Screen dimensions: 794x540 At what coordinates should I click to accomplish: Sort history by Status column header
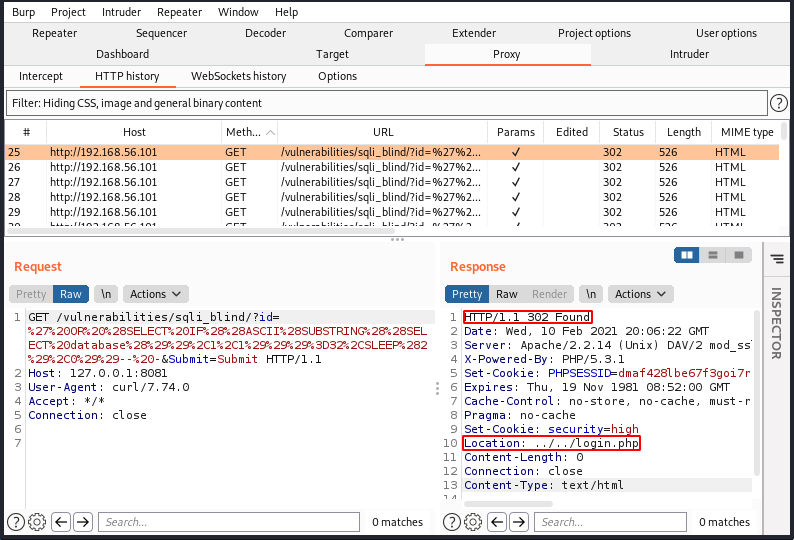(x=628, y=132)
